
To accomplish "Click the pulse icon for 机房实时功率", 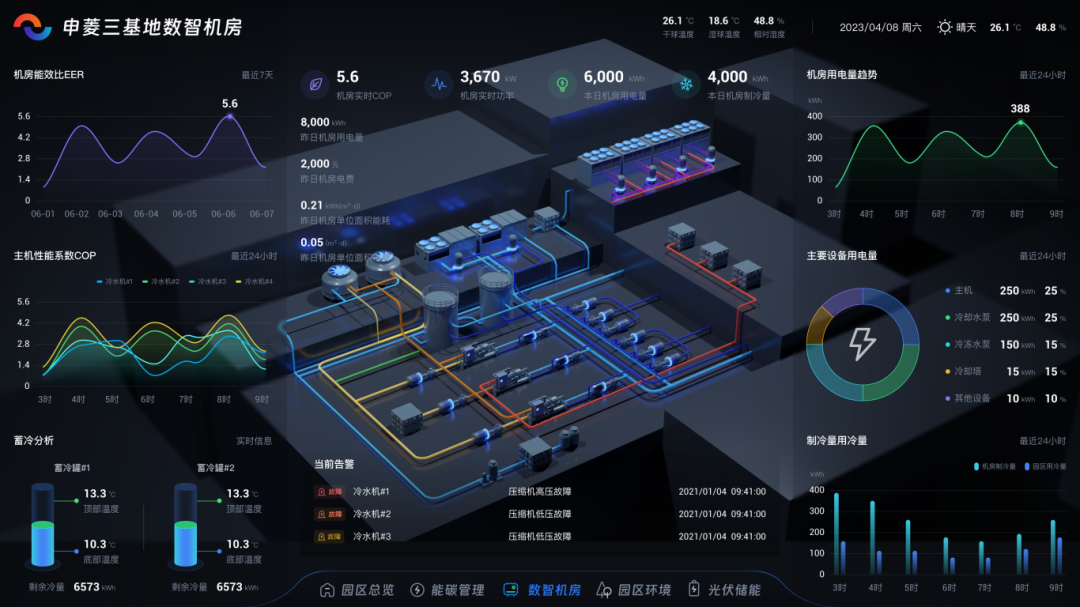I will (439, 85).
